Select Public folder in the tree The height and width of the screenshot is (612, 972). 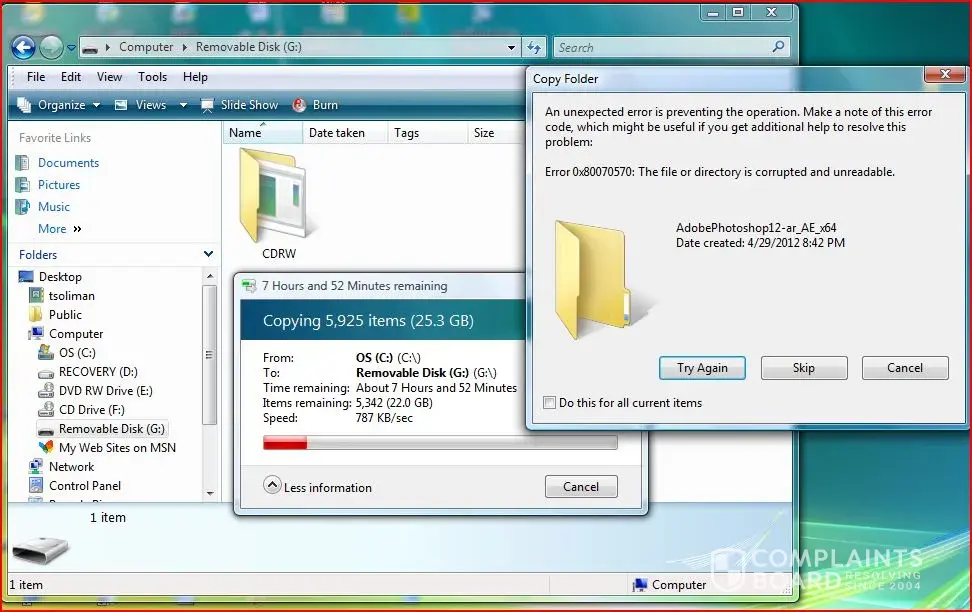click(x=65, y=314)
